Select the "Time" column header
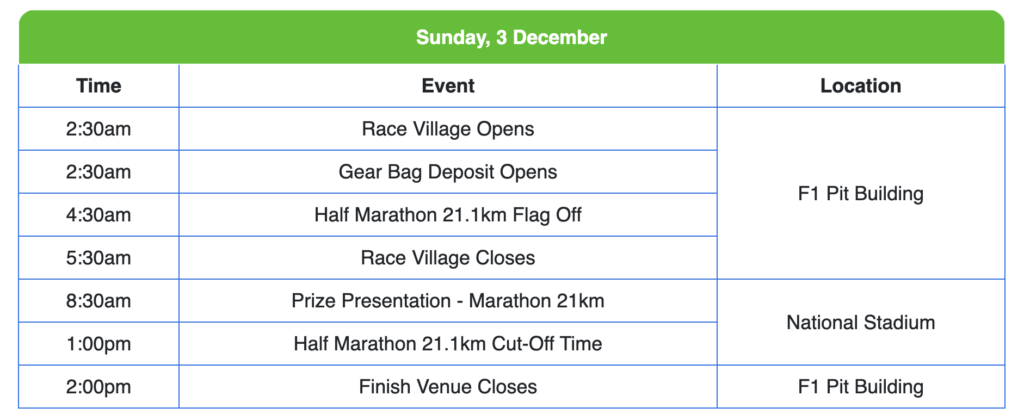The image size is (1024, 420). point(99,86)
